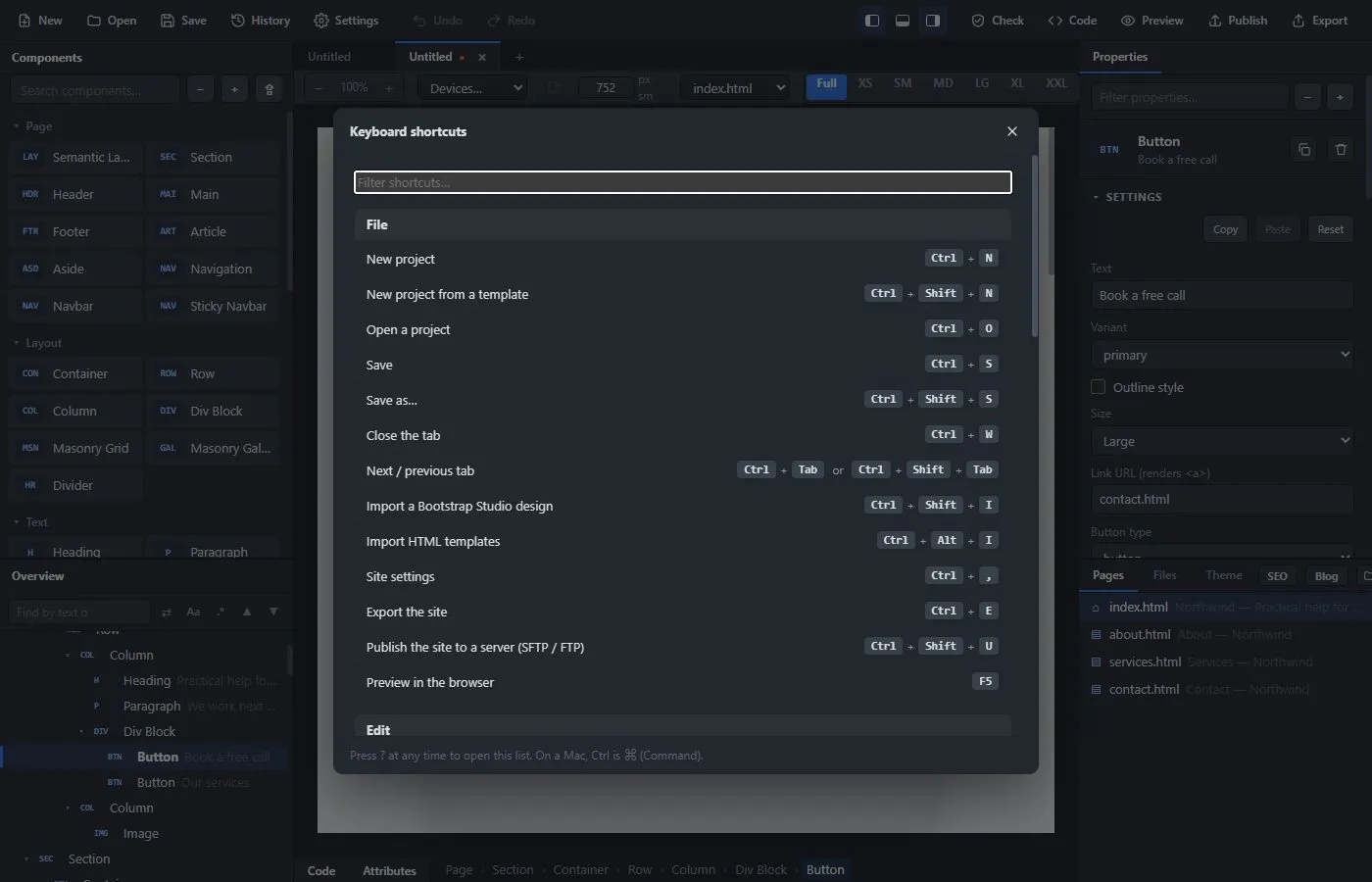1372x882 pixels.
Task: Collapse all component groups minus button
Action: click(200, 89)
